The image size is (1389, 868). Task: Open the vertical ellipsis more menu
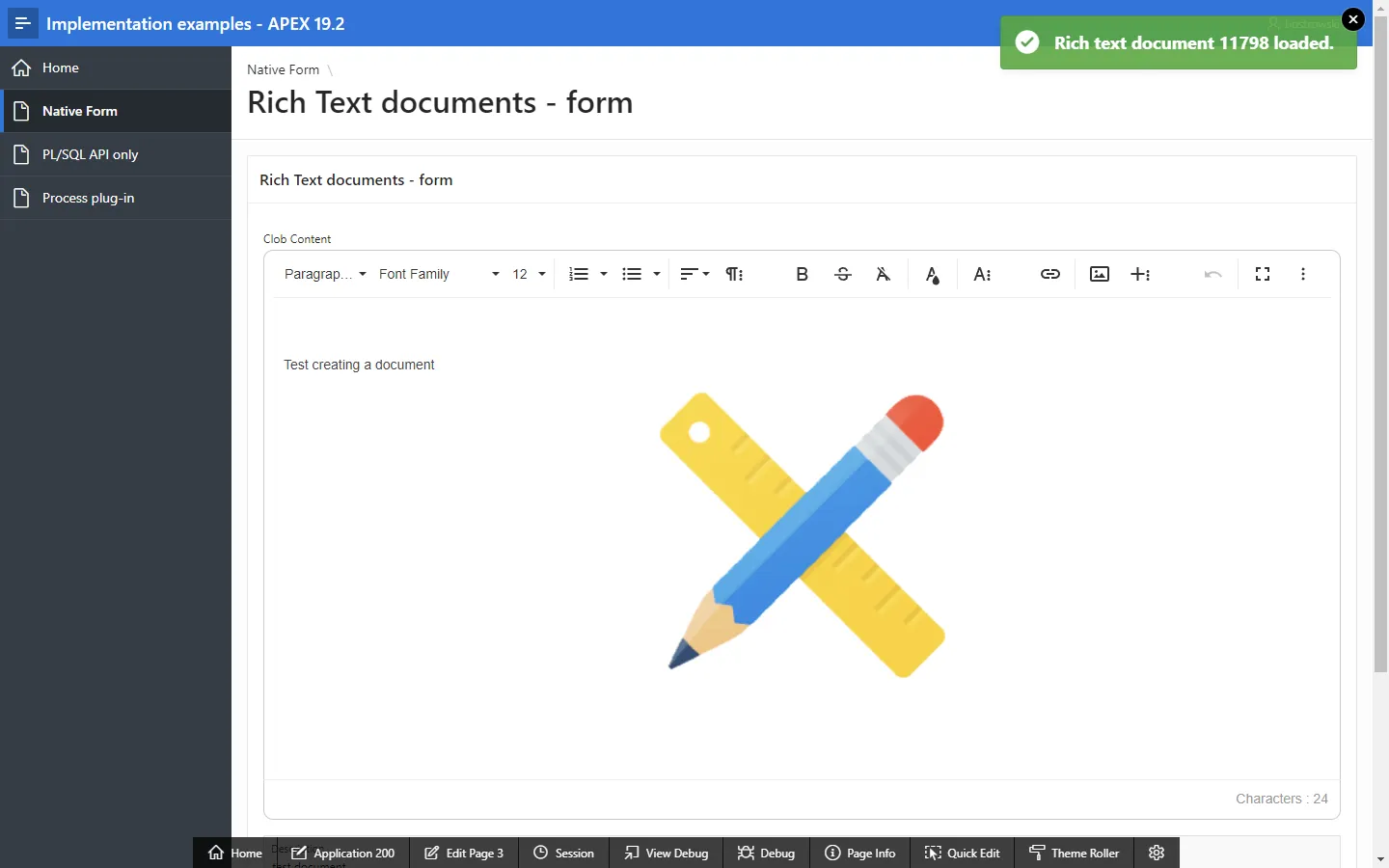1303,274
